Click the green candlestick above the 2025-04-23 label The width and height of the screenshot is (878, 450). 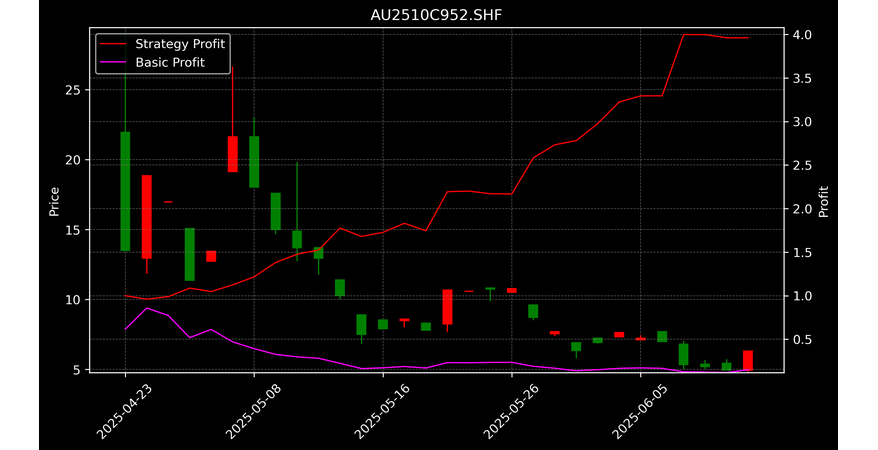125,191
